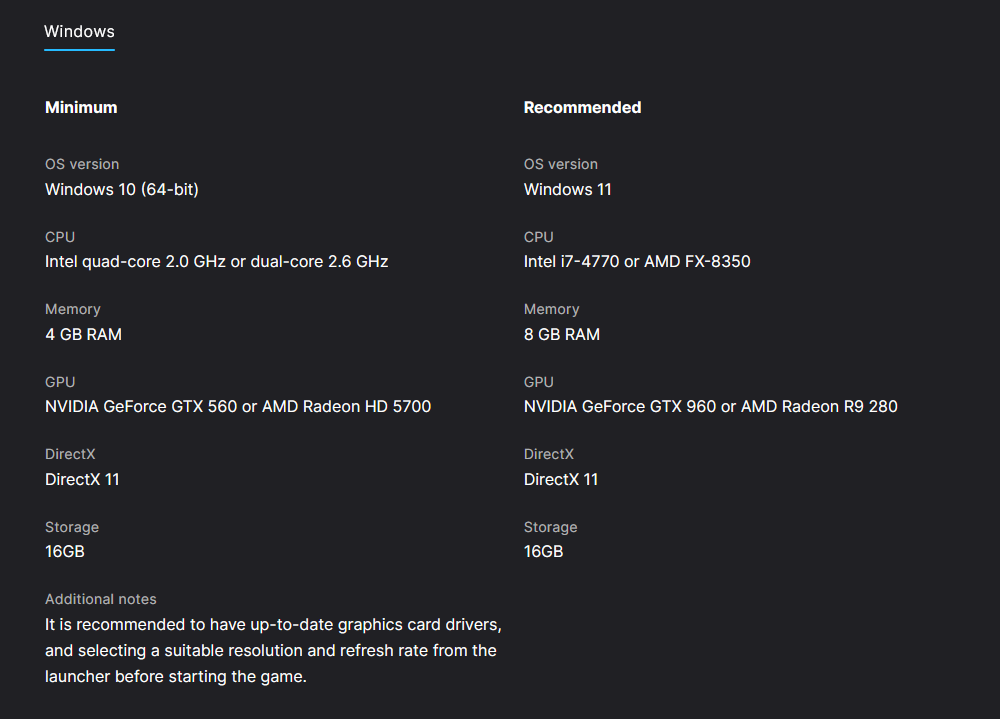Click the Additional notes label
Viewport: 1000px width, 719px height.
[101, 599]
